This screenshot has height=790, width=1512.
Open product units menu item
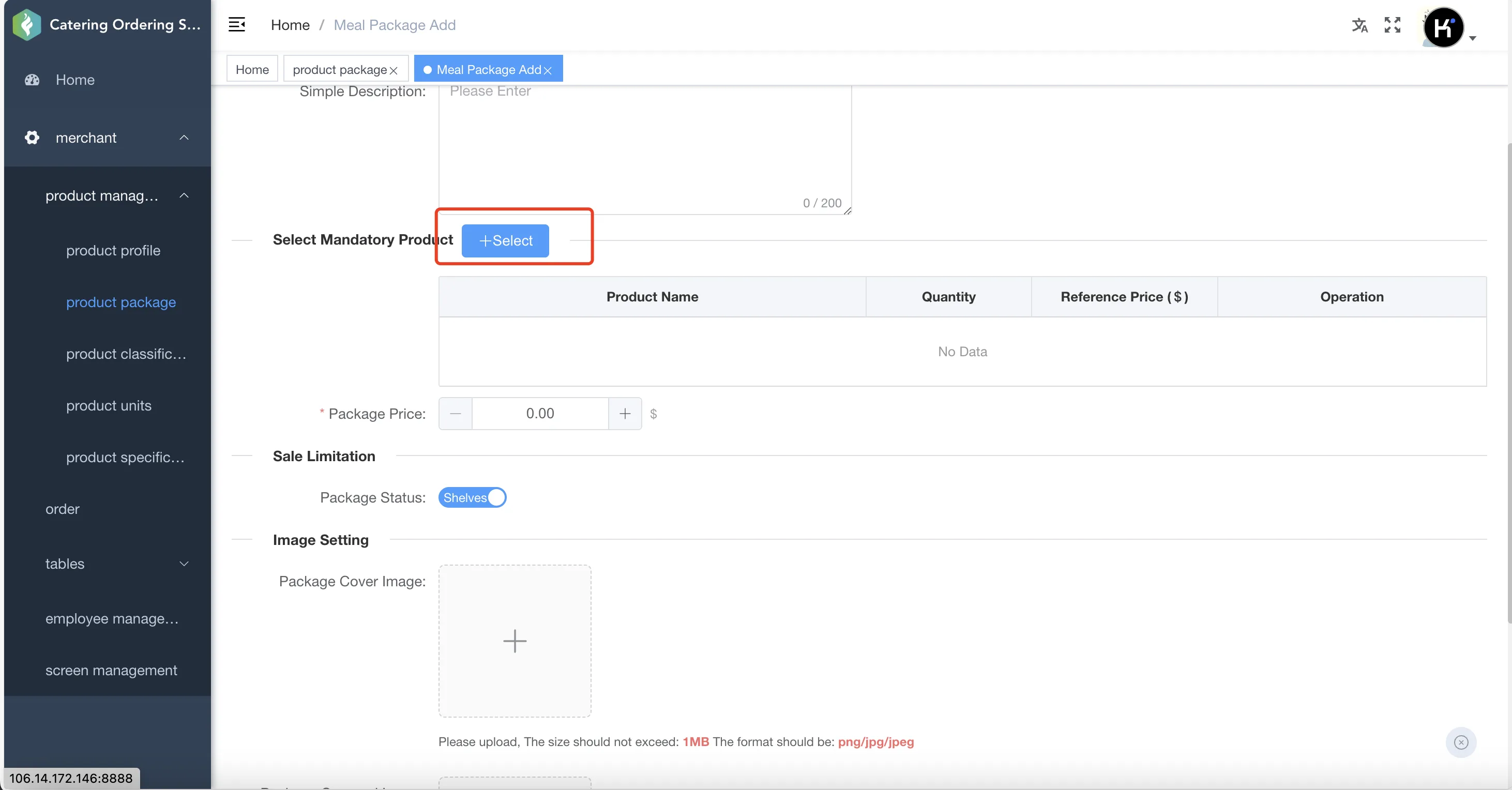109,405
